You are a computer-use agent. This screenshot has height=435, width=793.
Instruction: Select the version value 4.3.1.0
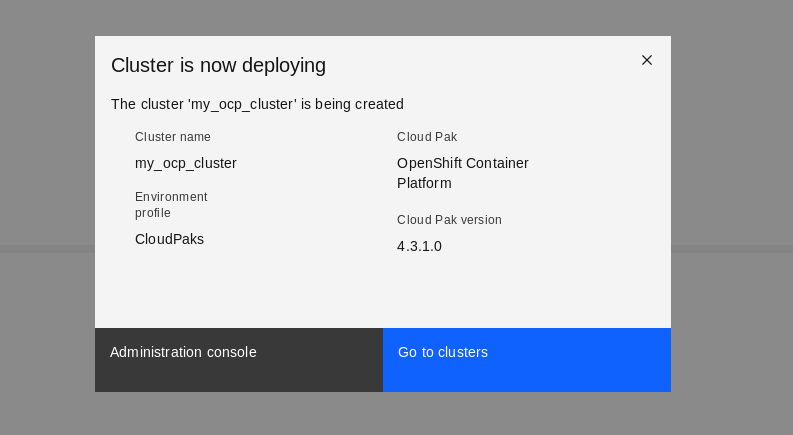pos(419,246)
